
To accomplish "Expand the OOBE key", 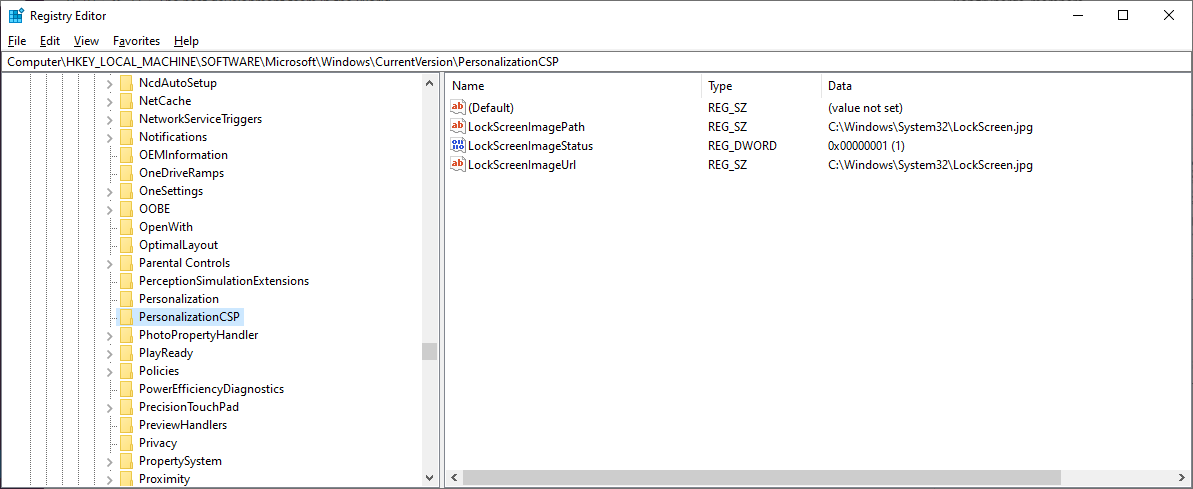I will point(110,209).
